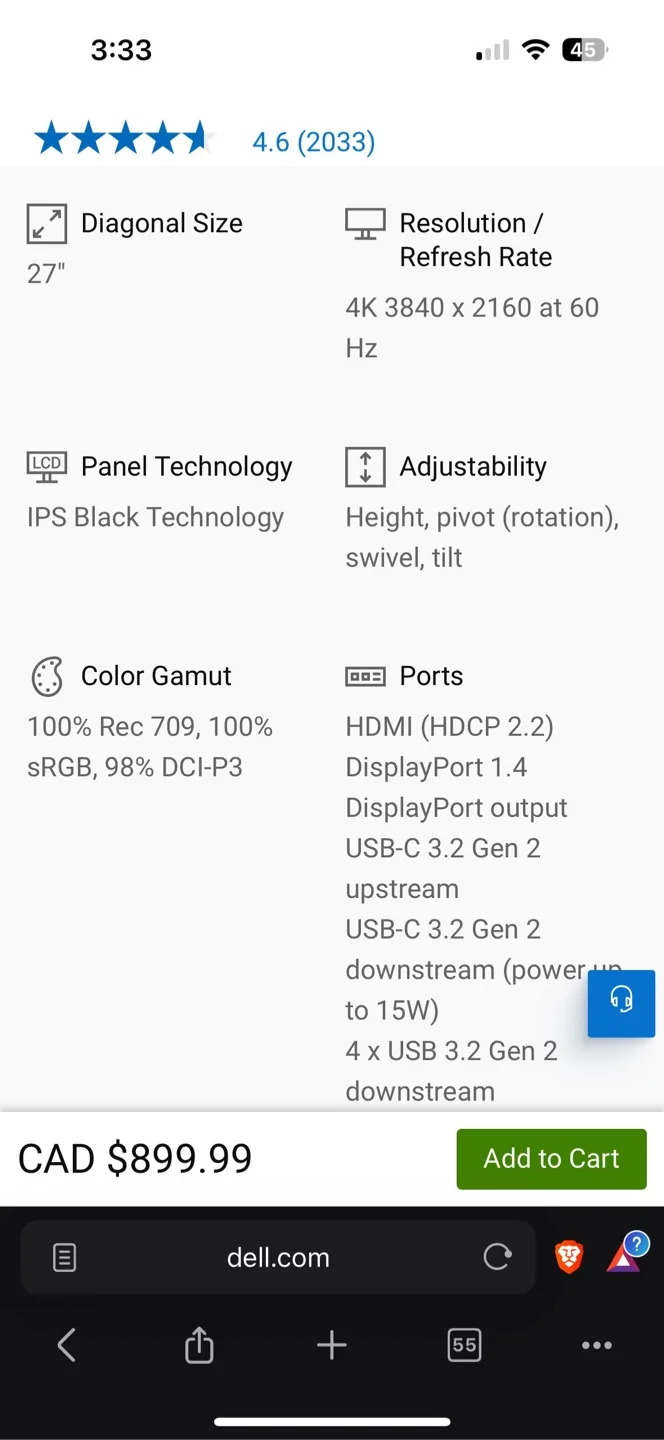Open reviews via the 4.6 (2033) link
This screenshot has height=1440, width=664.
tap(313, 142)
